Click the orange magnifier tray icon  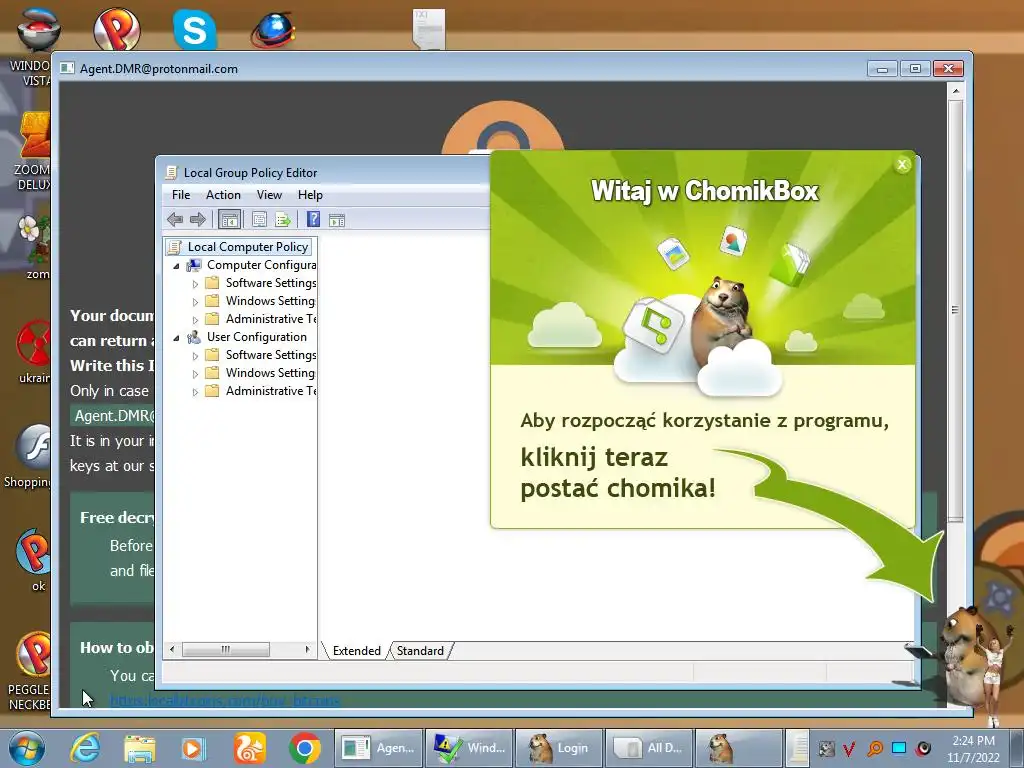875,748
